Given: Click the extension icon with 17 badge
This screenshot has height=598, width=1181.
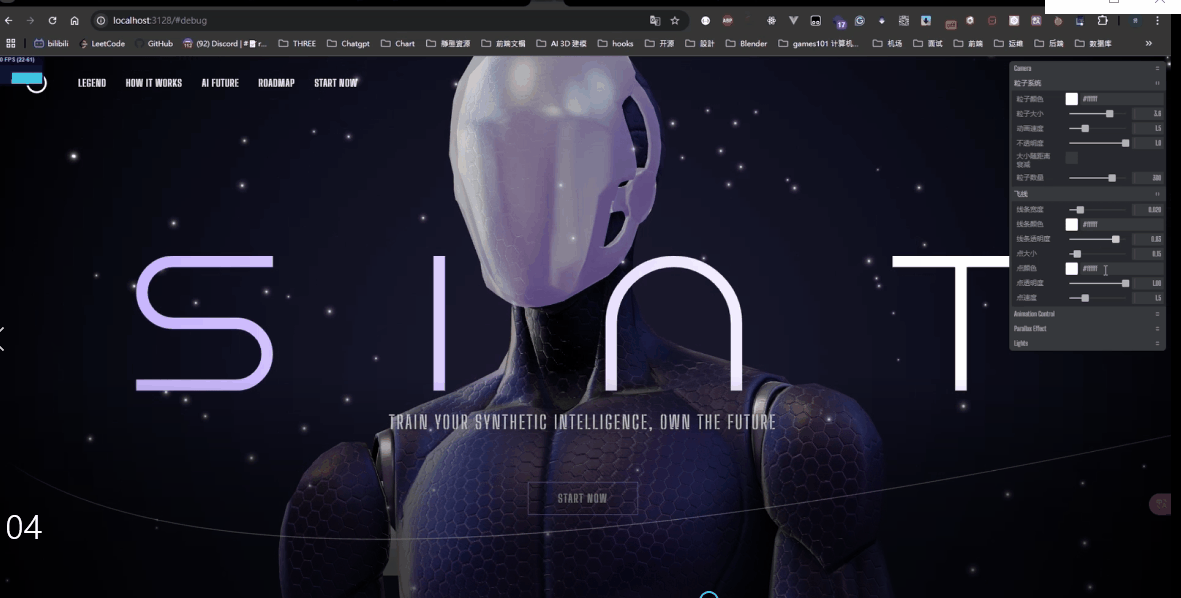Looking at the screenshot, I should pos(840,22).
